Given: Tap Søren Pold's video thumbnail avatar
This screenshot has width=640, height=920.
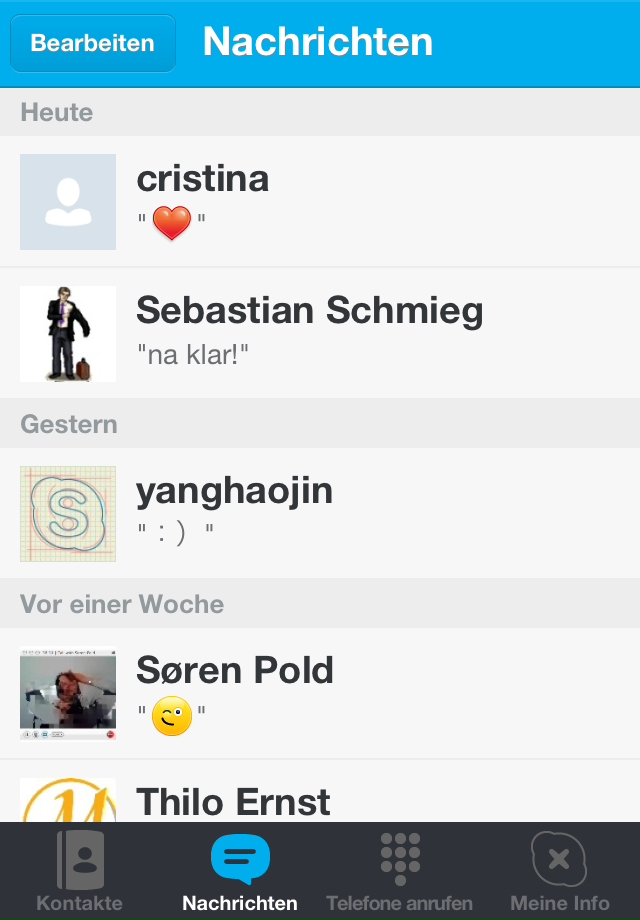Looking at the screenshot, I should 68,694.
